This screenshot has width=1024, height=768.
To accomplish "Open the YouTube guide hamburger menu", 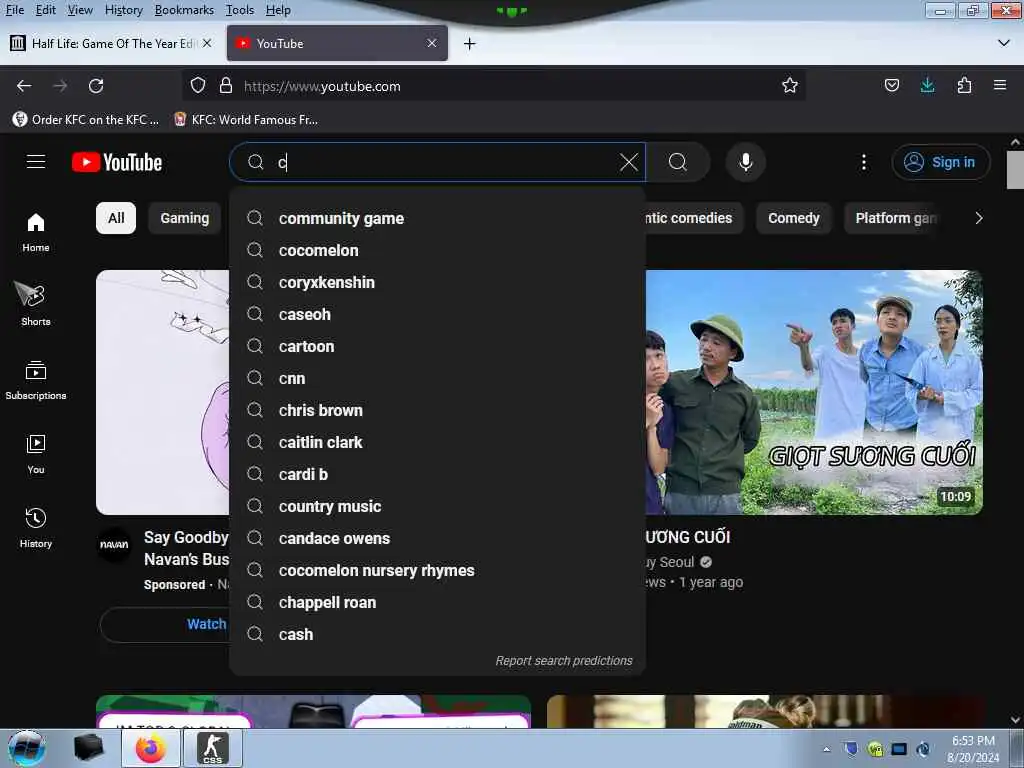I will point(36,162).
